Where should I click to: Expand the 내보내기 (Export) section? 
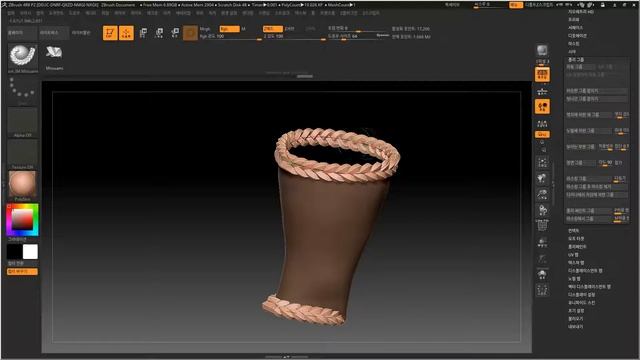pos(576,327)
